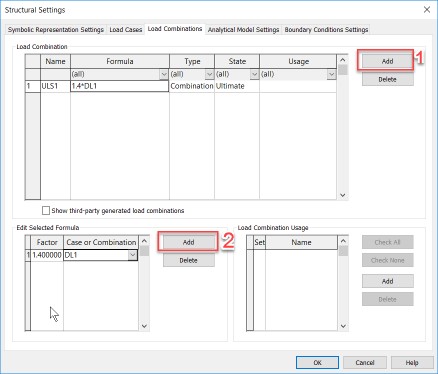Switch to the Load Cases tab
438x374 pixels.
tap(126, 30)
